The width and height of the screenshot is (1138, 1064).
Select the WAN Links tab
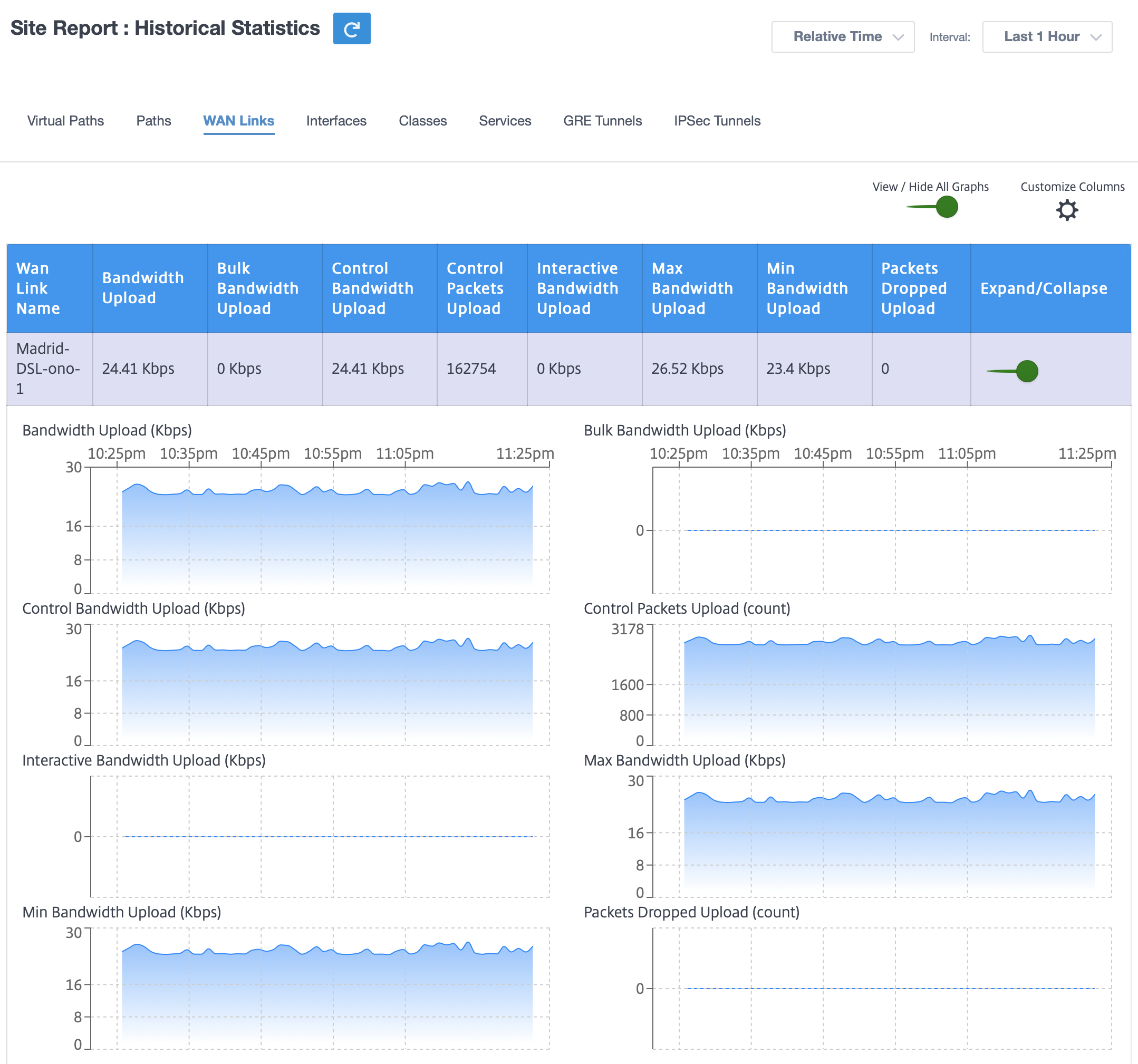point(239,121)
